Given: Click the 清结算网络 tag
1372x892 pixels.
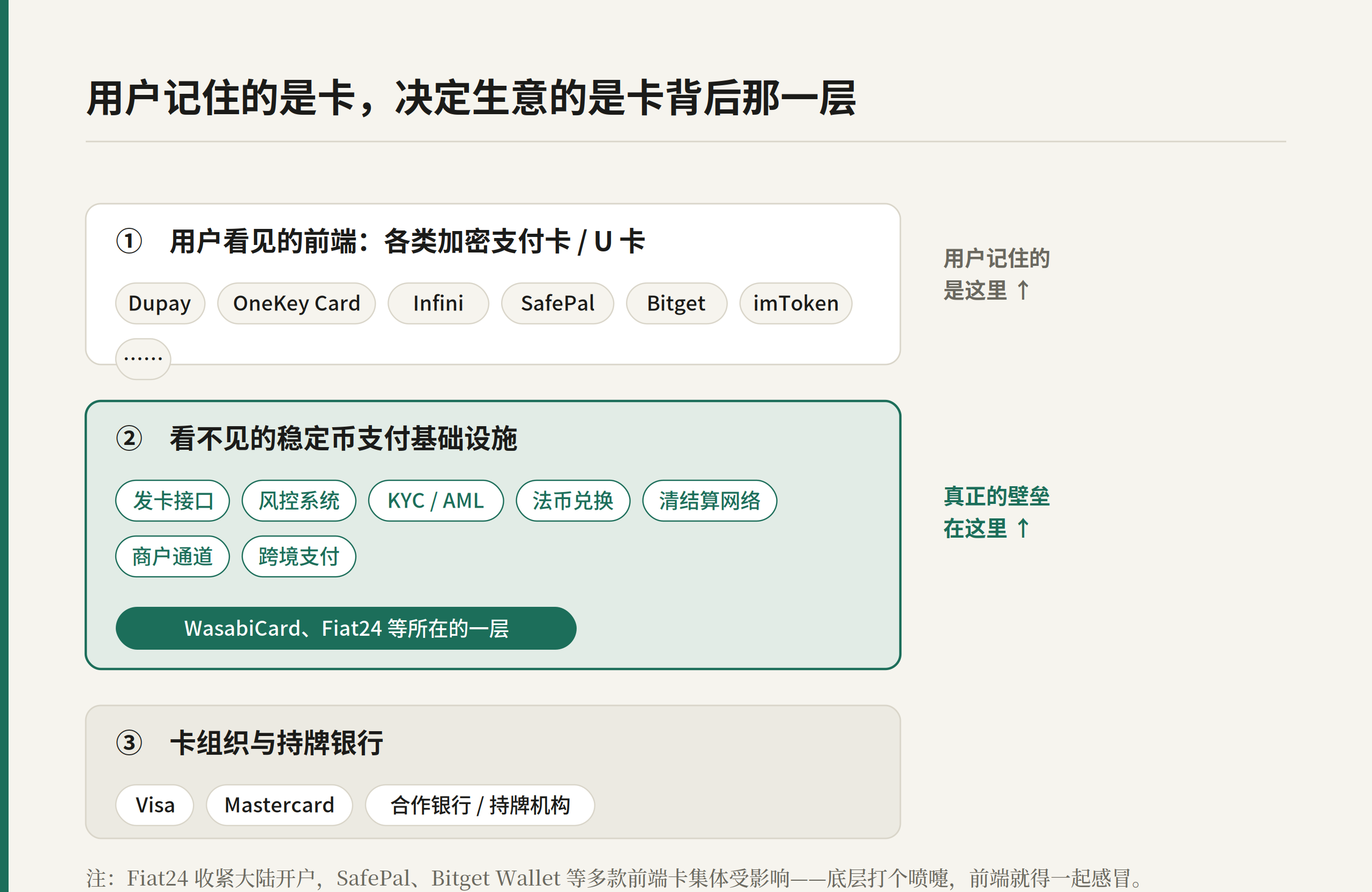Looking at the screenshot, I should pyautogui.click(x=710, y=501).
